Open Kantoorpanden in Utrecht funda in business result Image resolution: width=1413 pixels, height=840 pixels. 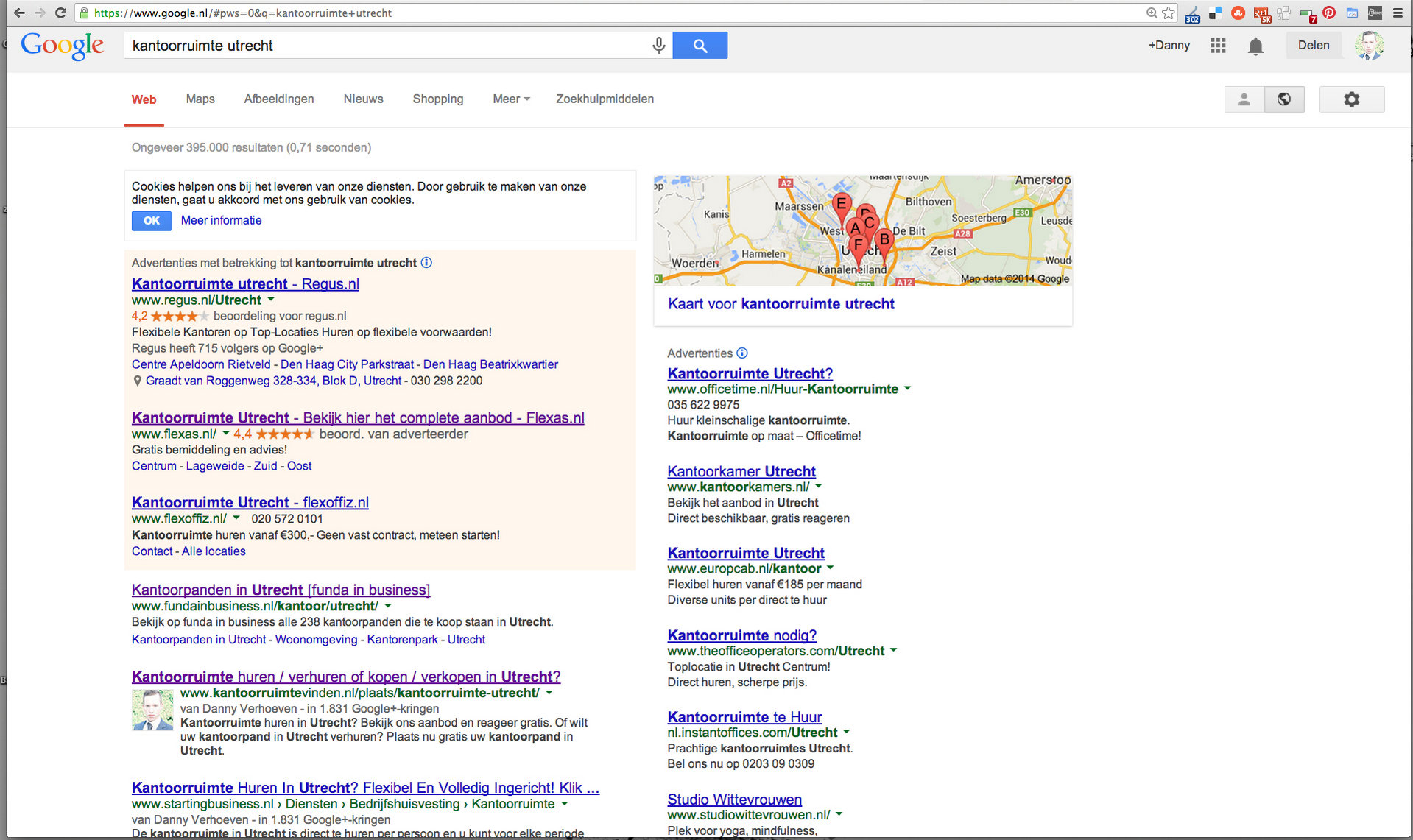[281, 590]
